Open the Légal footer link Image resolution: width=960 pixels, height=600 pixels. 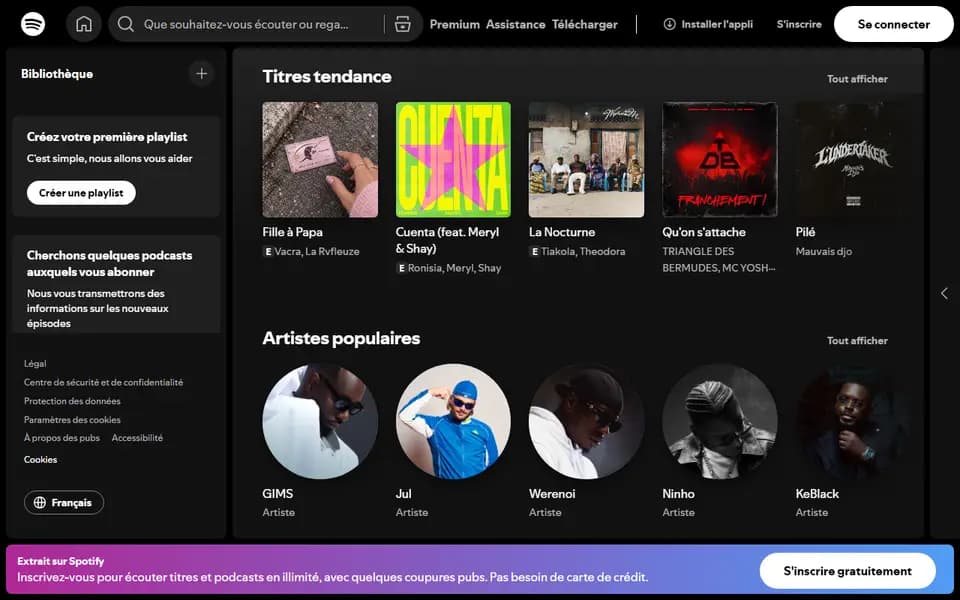pyautogui.click(x=35, y=364)
